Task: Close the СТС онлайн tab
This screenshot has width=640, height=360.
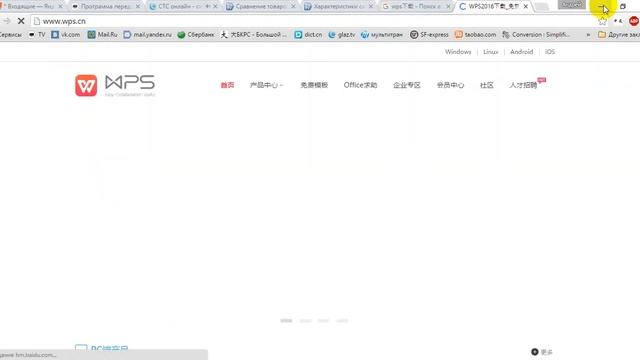Action: [x=215, y=7]
